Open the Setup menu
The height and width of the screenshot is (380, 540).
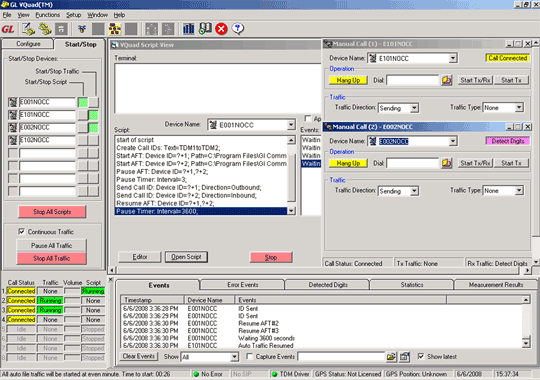(73, 15)
